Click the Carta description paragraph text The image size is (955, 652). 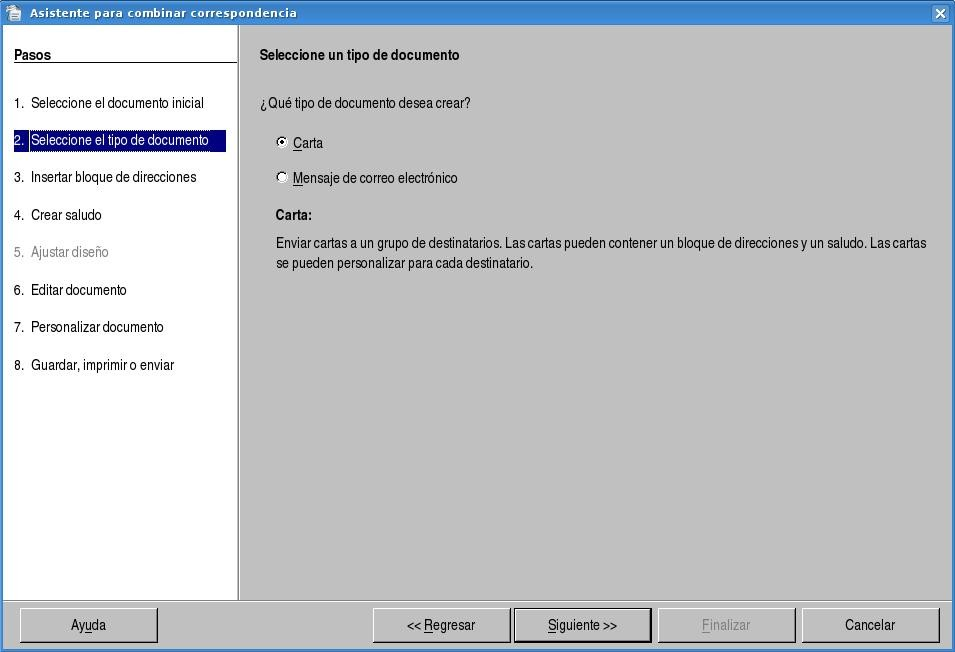pyautogui.click(x=600, y=253)
